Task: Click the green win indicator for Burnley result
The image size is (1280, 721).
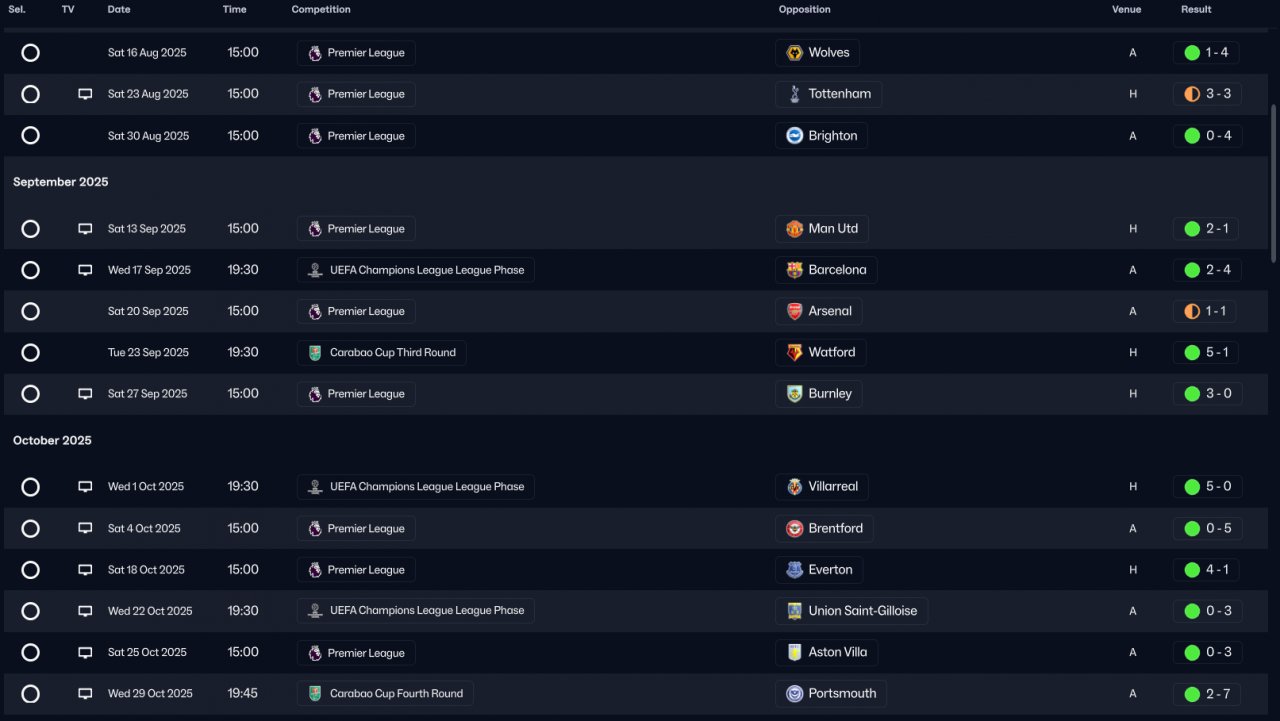Action: coord(1192,394)
